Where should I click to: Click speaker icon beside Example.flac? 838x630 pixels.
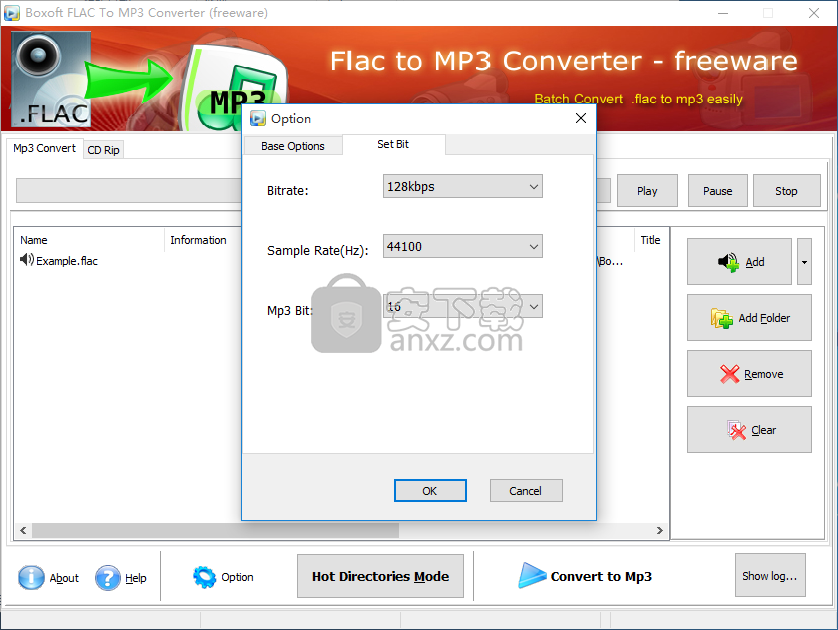[x=27, y=260]
